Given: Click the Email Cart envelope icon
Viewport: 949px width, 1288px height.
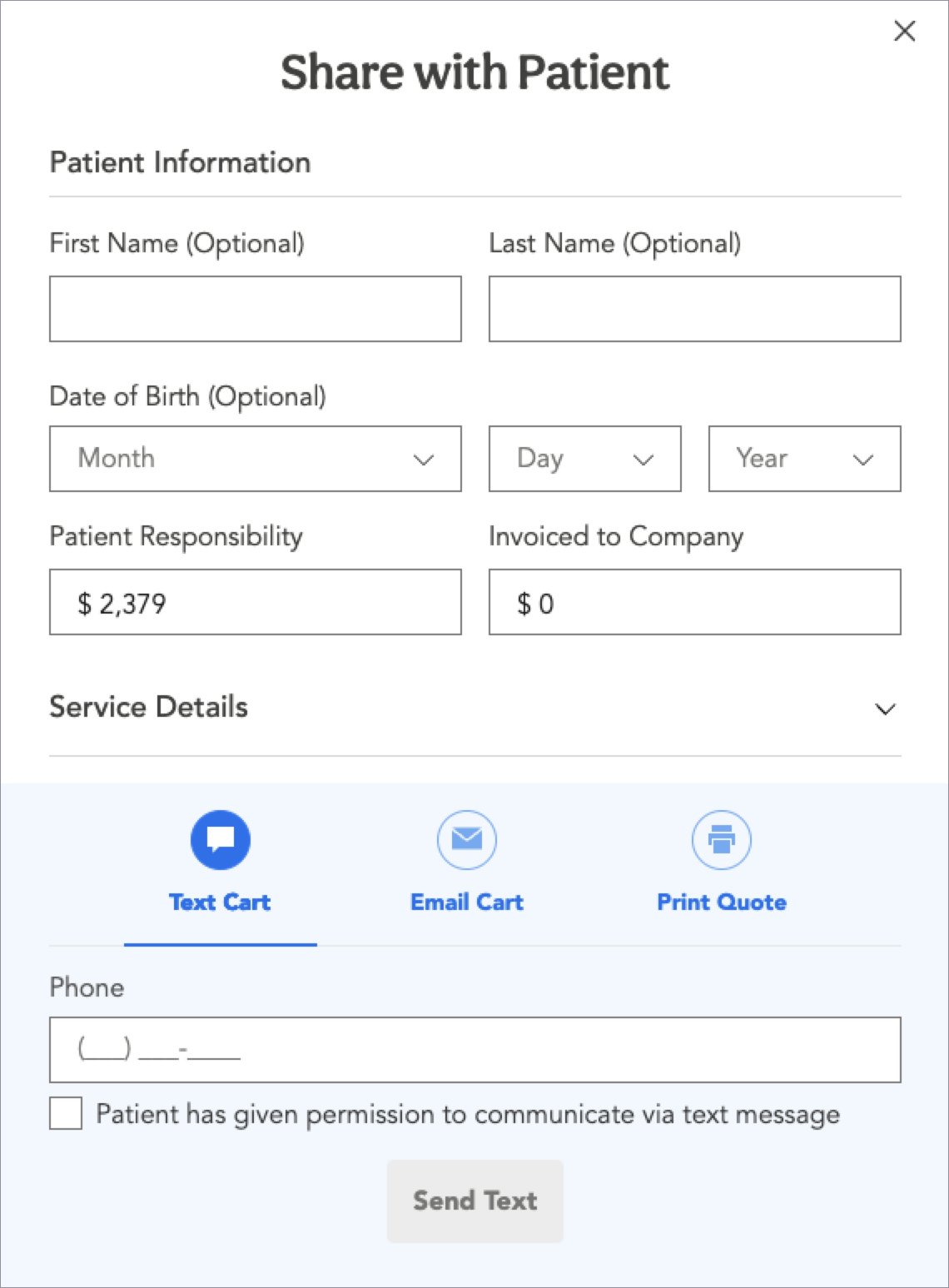Looking at the screenshot, I should point(467,839).
